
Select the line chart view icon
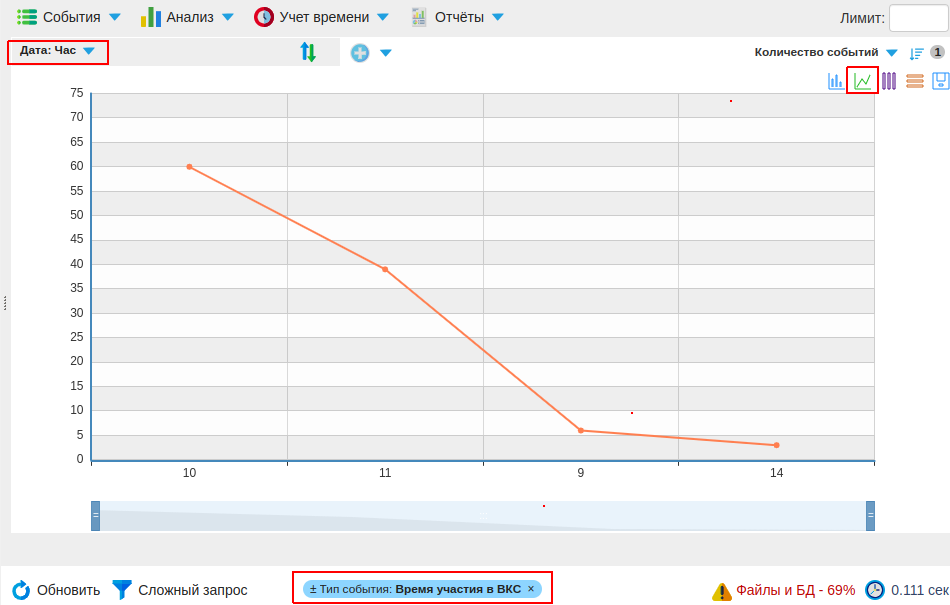pyautogui.click(x=862, y=81)
